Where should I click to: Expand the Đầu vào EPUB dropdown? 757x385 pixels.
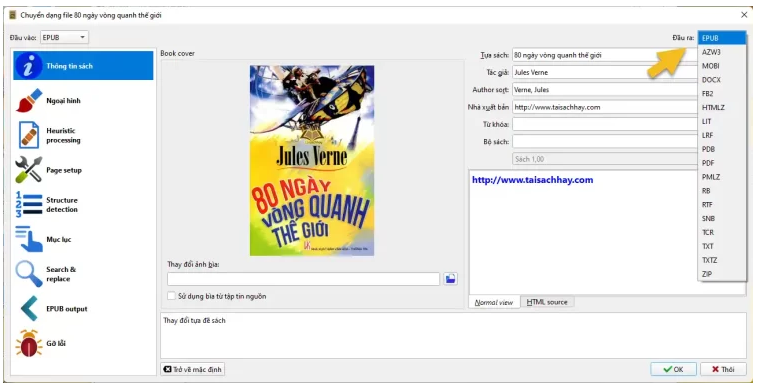64,37
